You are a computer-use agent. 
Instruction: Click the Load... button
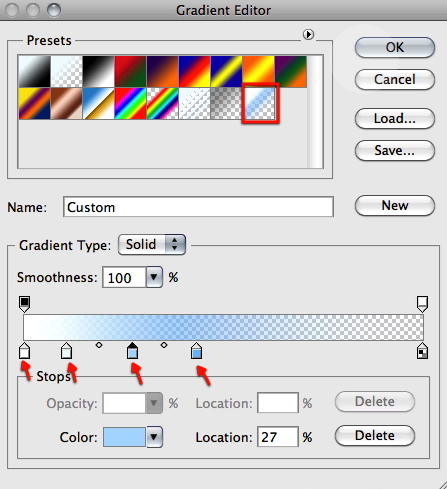coord(395,118)
